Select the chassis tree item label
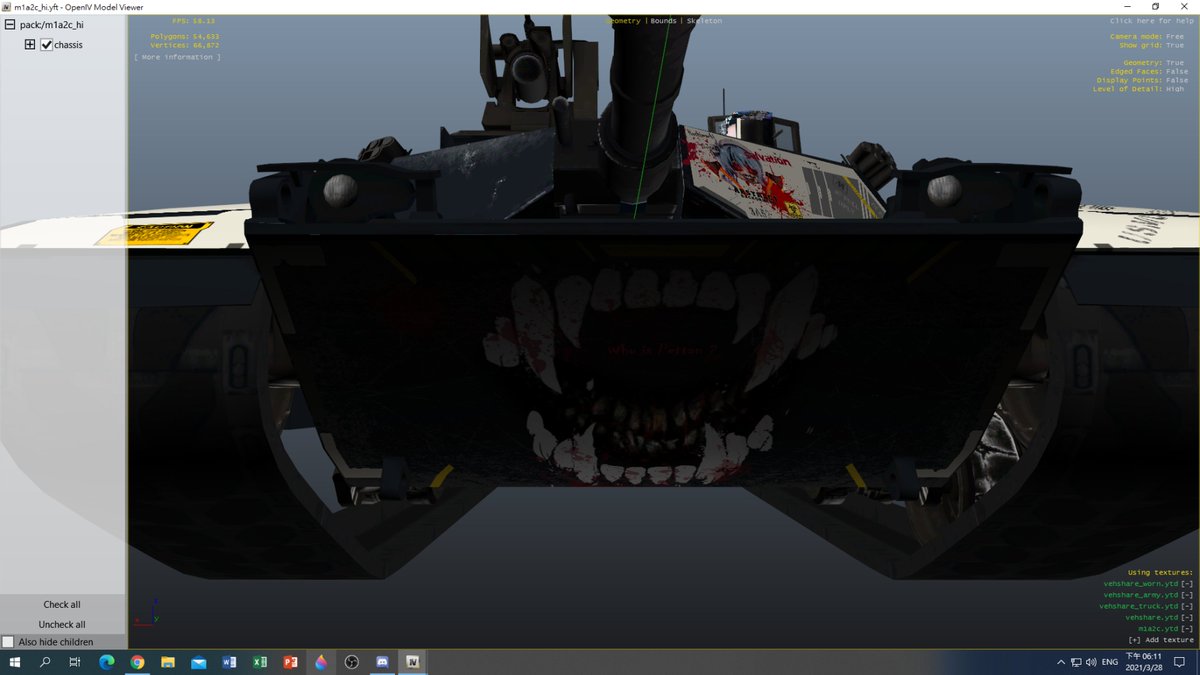 pos(69,45)
